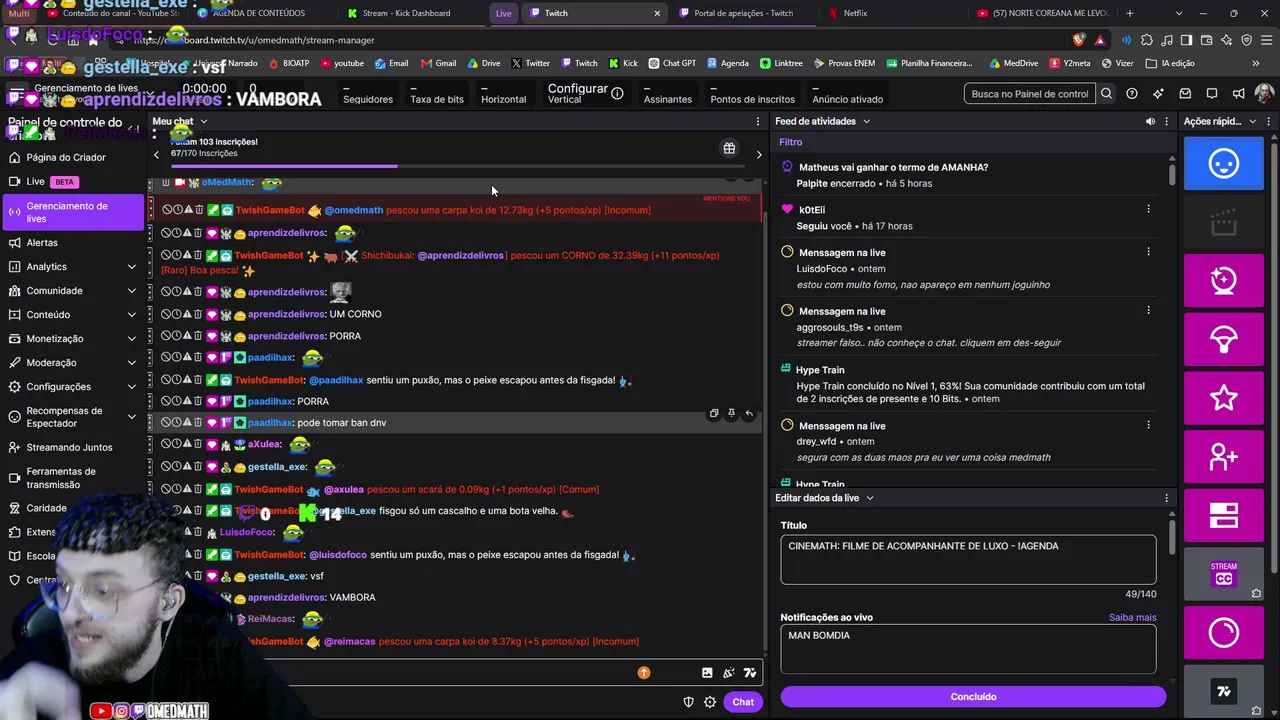Open the gift subscriptions icon in chat header
Viewport: 1280px width, 720px height.
[x=729, y=149]
